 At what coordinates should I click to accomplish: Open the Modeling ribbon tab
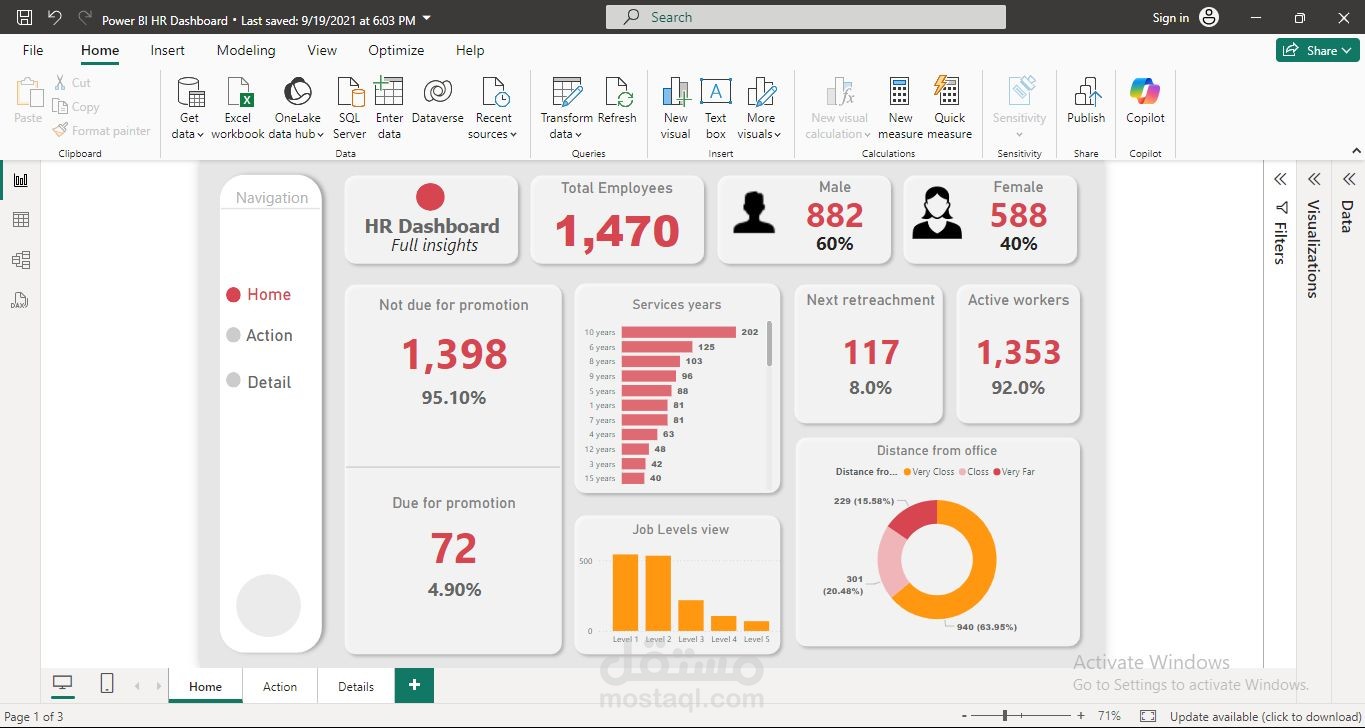246,50
